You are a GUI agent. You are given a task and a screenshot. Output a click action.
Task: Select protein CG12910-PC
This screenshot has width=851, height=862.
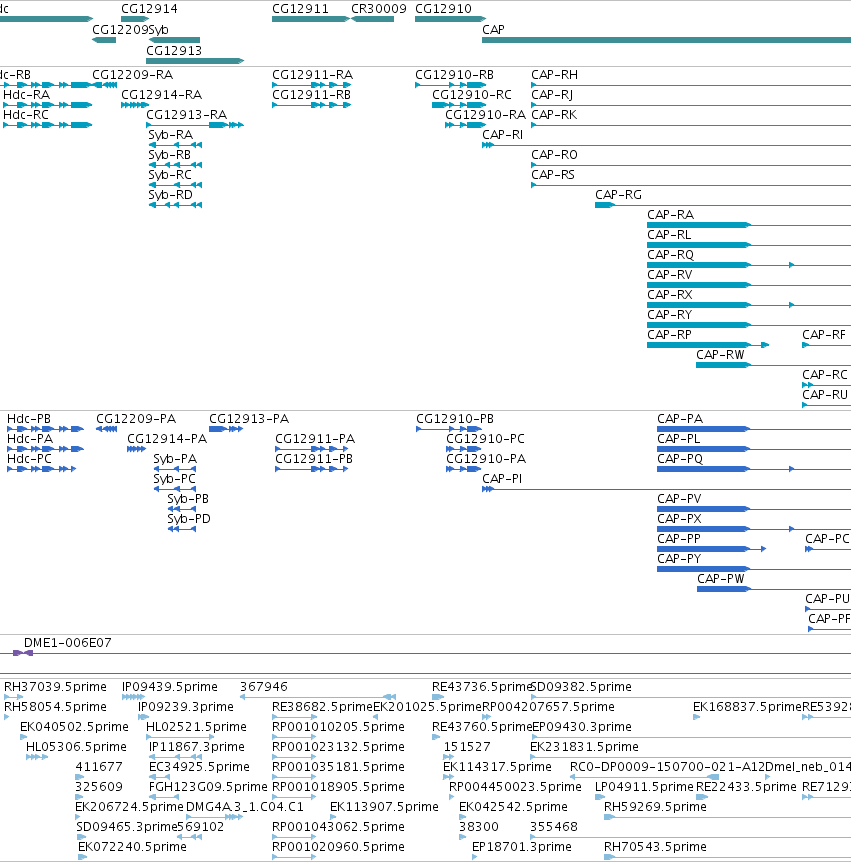[x=463, y=449]
